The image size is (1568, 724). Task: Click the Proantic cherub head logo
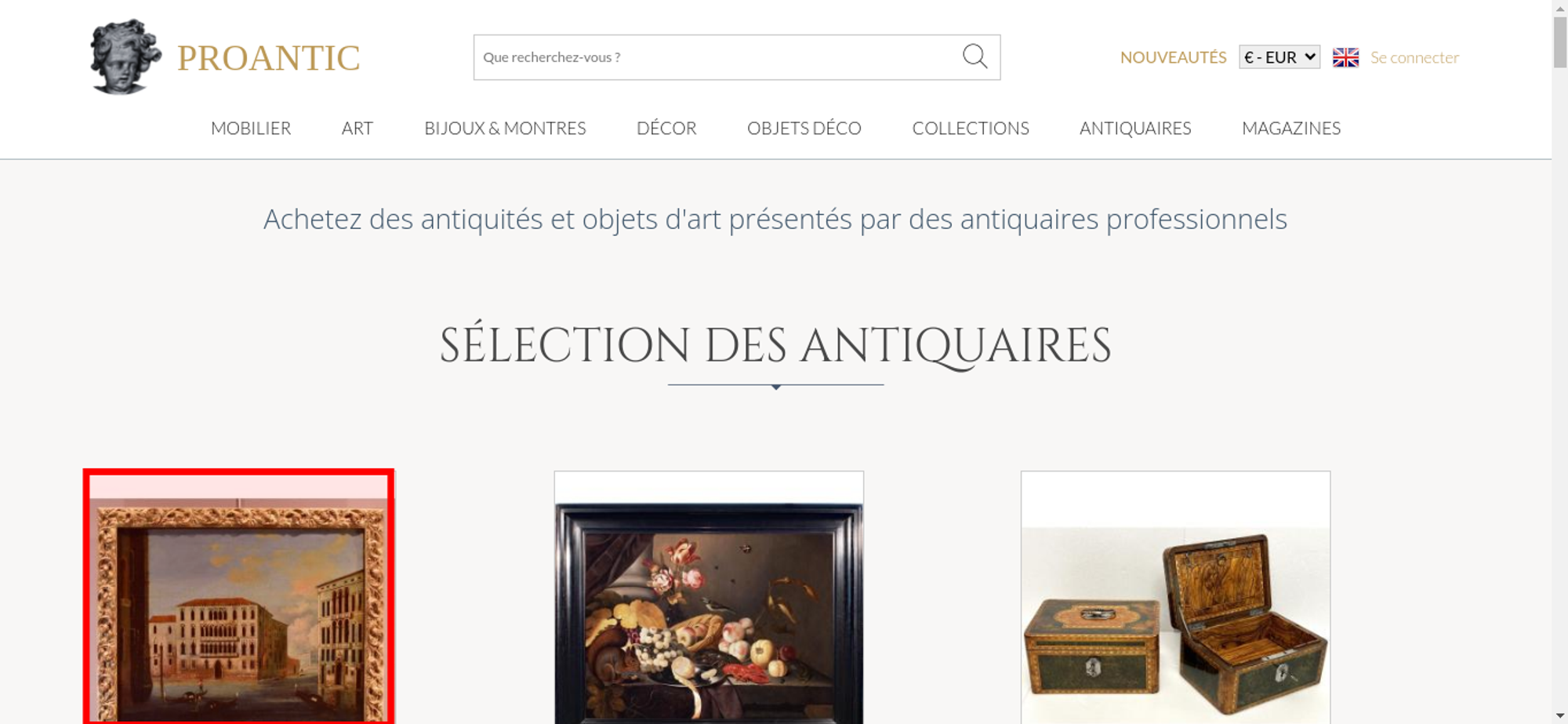point(125,57)
